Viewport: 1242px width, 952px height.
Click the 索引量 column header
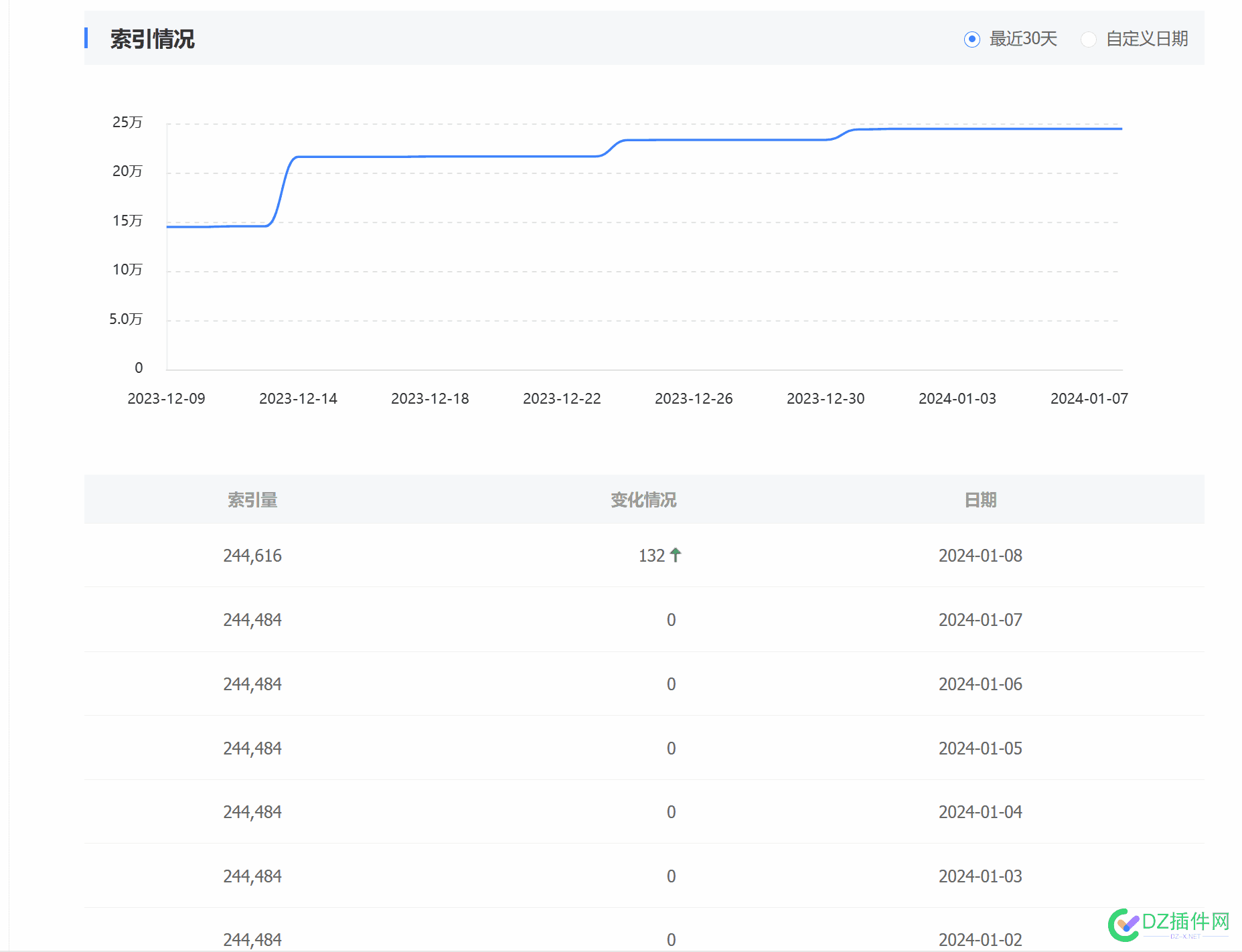click(252, 500)
